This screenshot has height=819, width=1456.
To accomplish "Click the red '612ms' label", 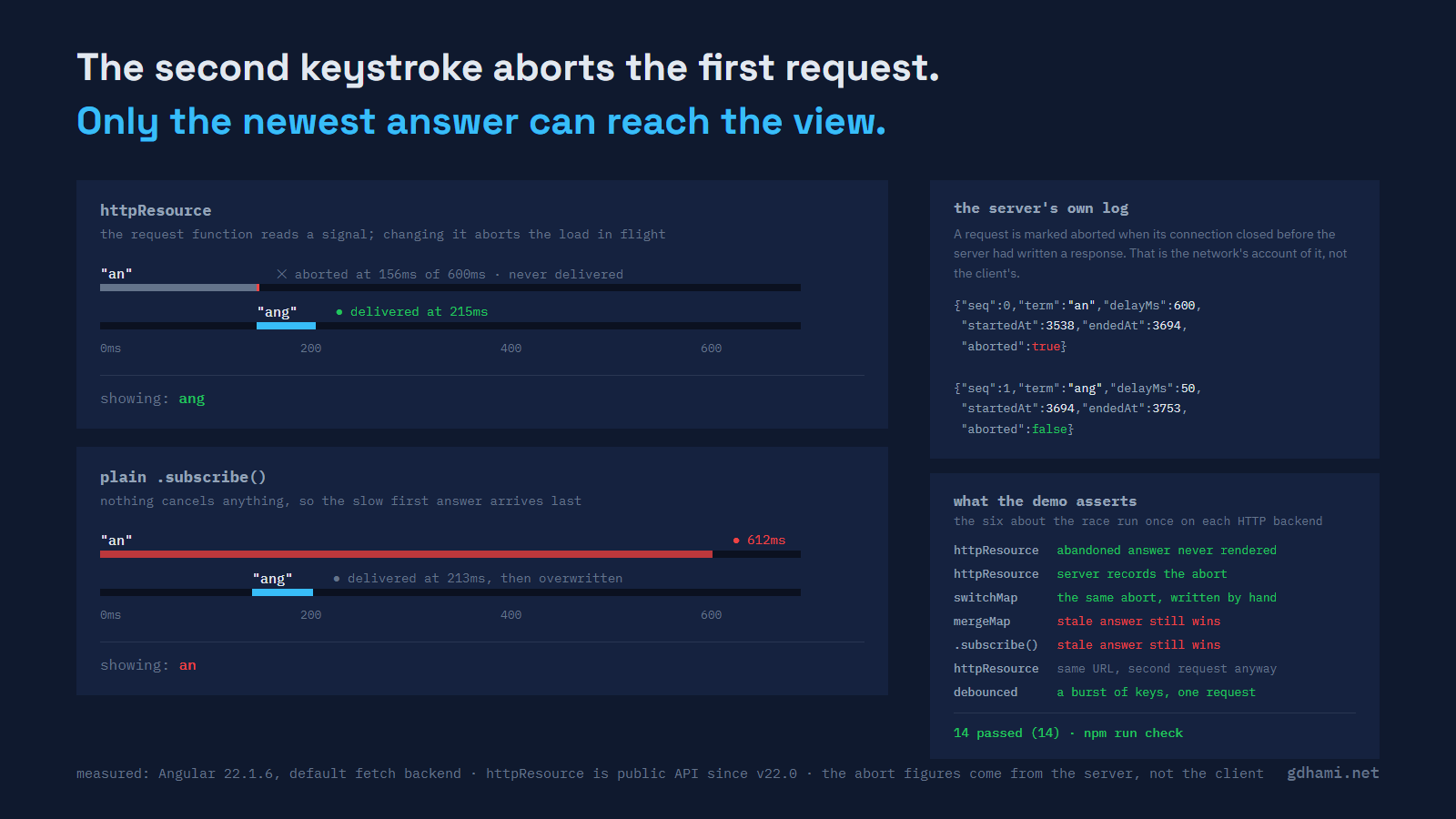I will pos(766,541).
